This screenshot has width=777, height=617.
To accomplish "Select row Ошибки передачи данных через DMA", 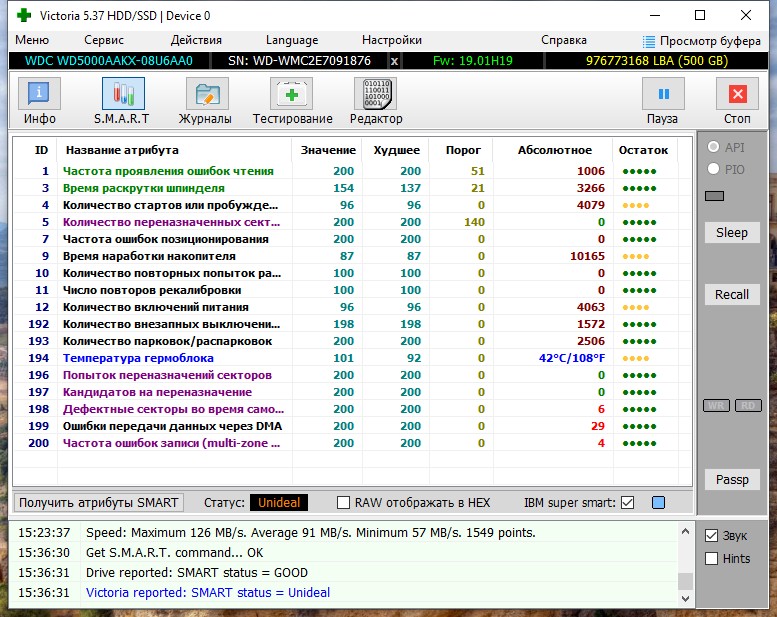I will click(353, 426).
